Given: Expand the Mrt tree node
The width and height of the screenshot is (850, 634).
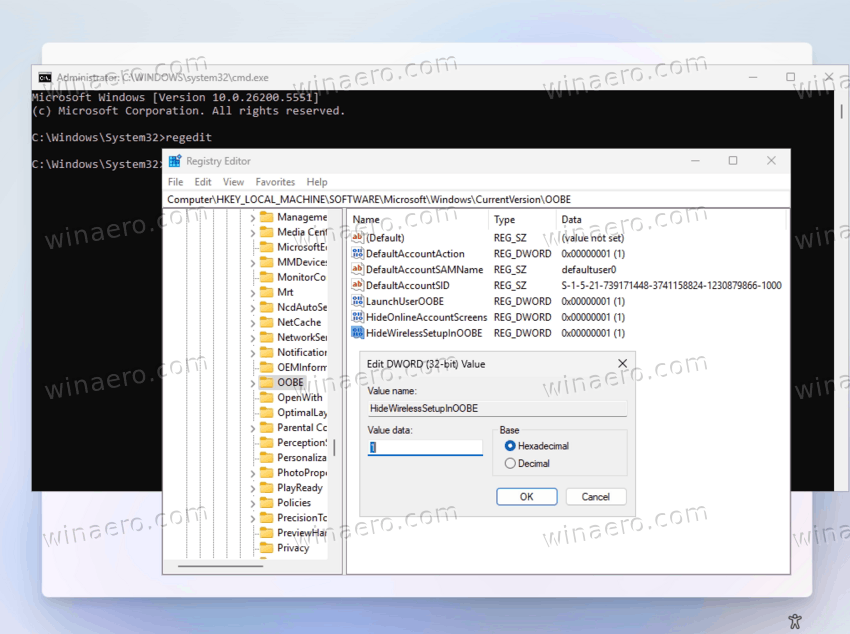Looking at the screenshot, I should pyautogui.click(x=253, y=293).
